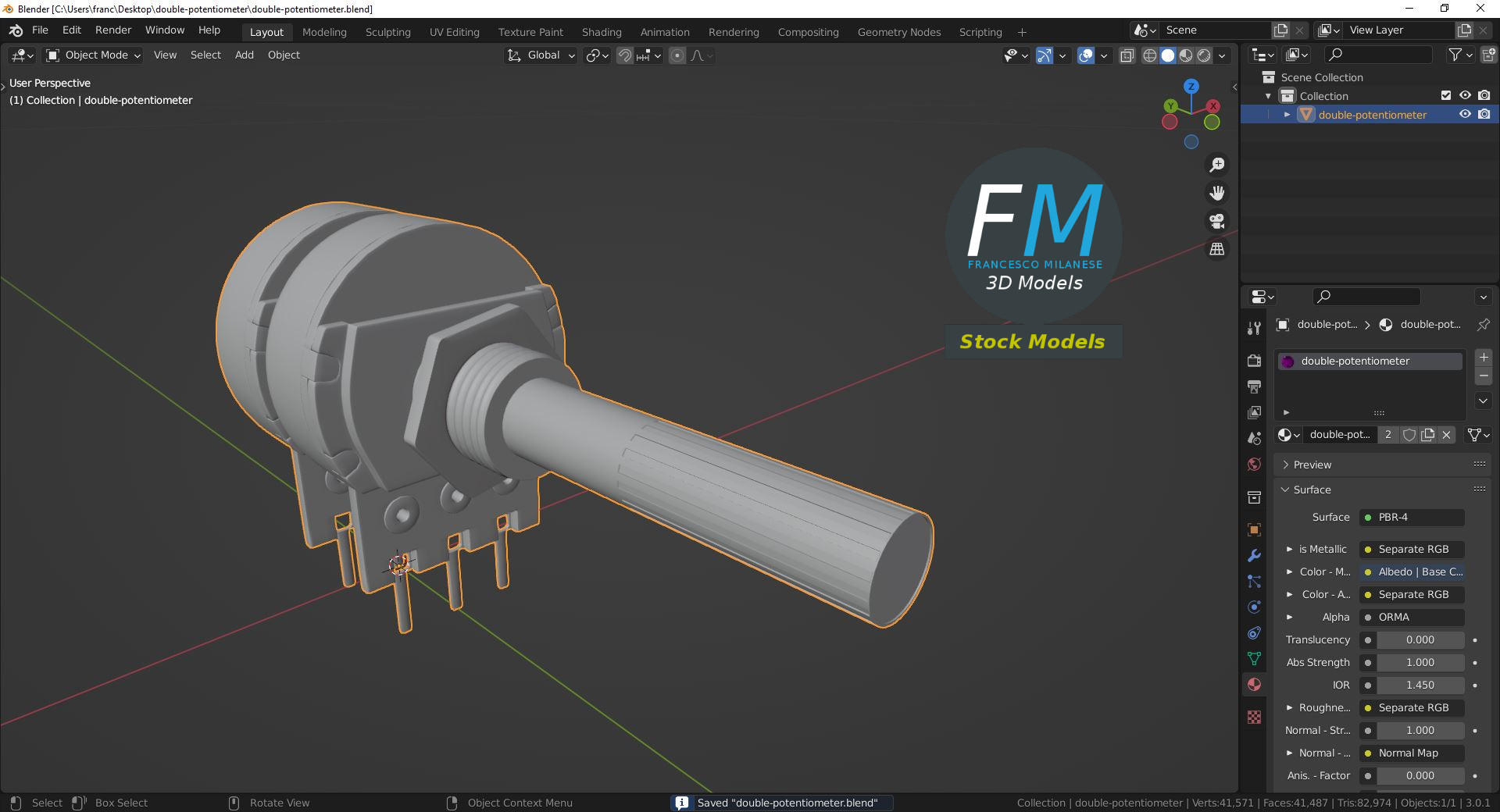Image resolution: width=1500 pixels, height=812 pixels.
Task: Click the outliner search field
Action: pos(1379,55)
